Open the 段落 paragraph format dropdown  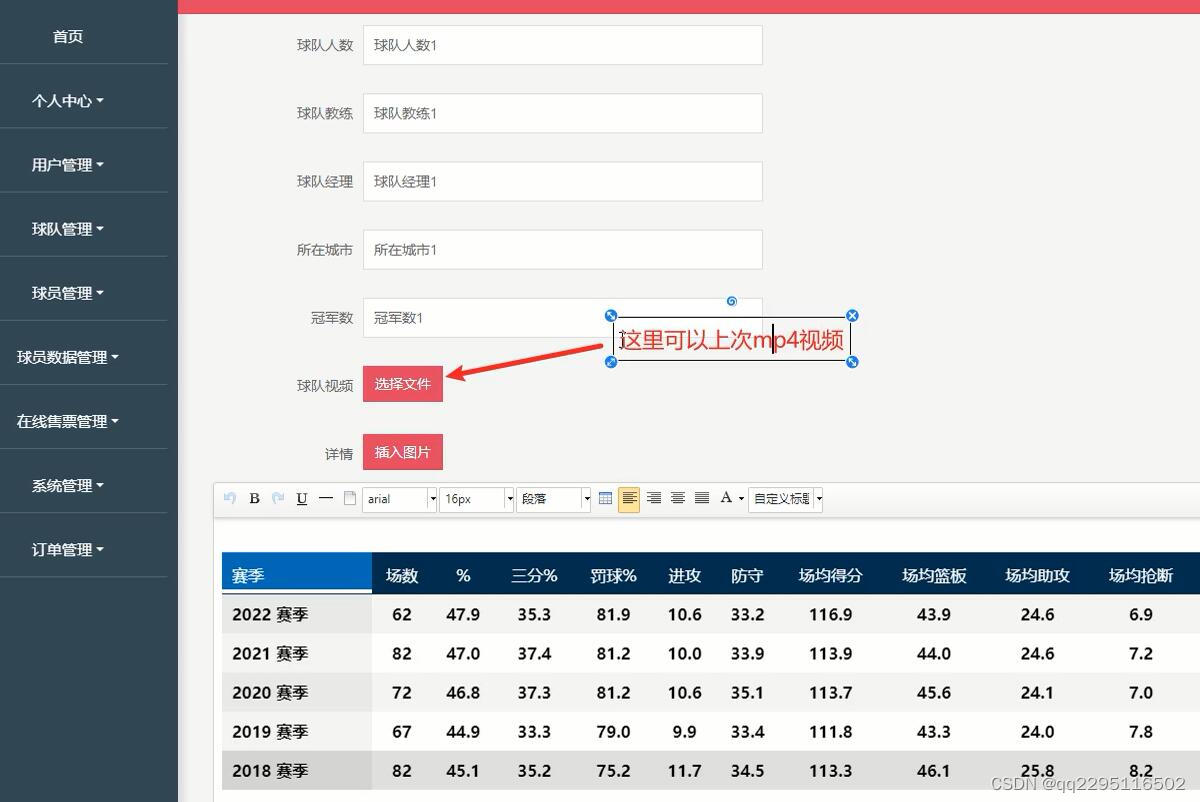550,499
